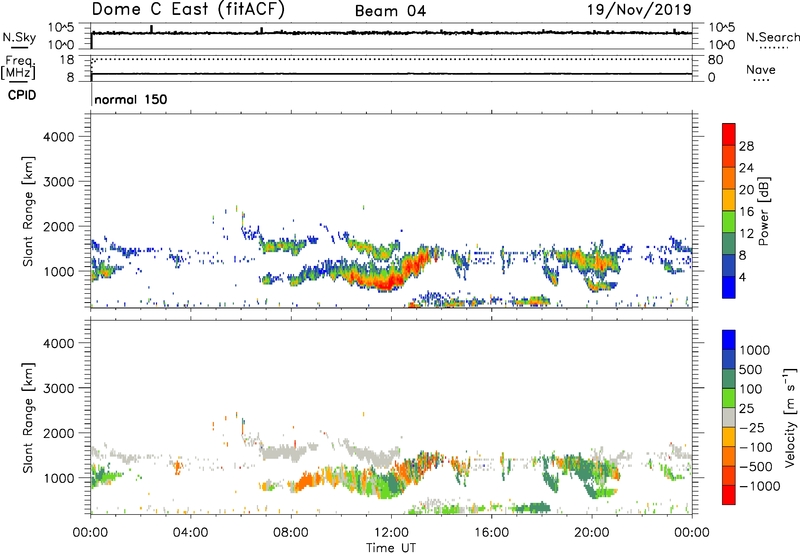Click the 'Power [dB]' color bar label

tap(763, 211)
